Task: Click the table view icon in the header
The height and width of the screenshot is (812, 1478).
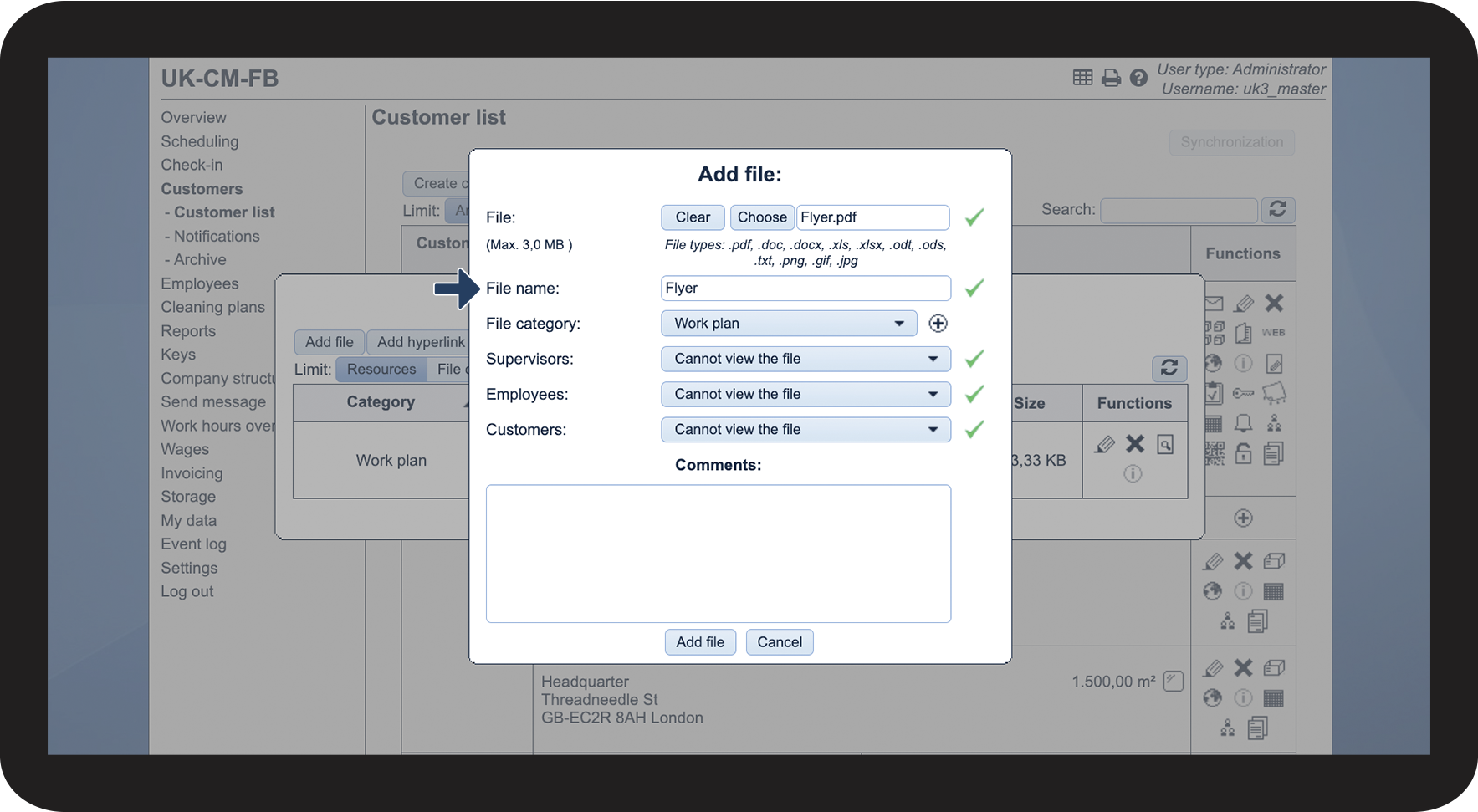Action: click(1082, 78)
